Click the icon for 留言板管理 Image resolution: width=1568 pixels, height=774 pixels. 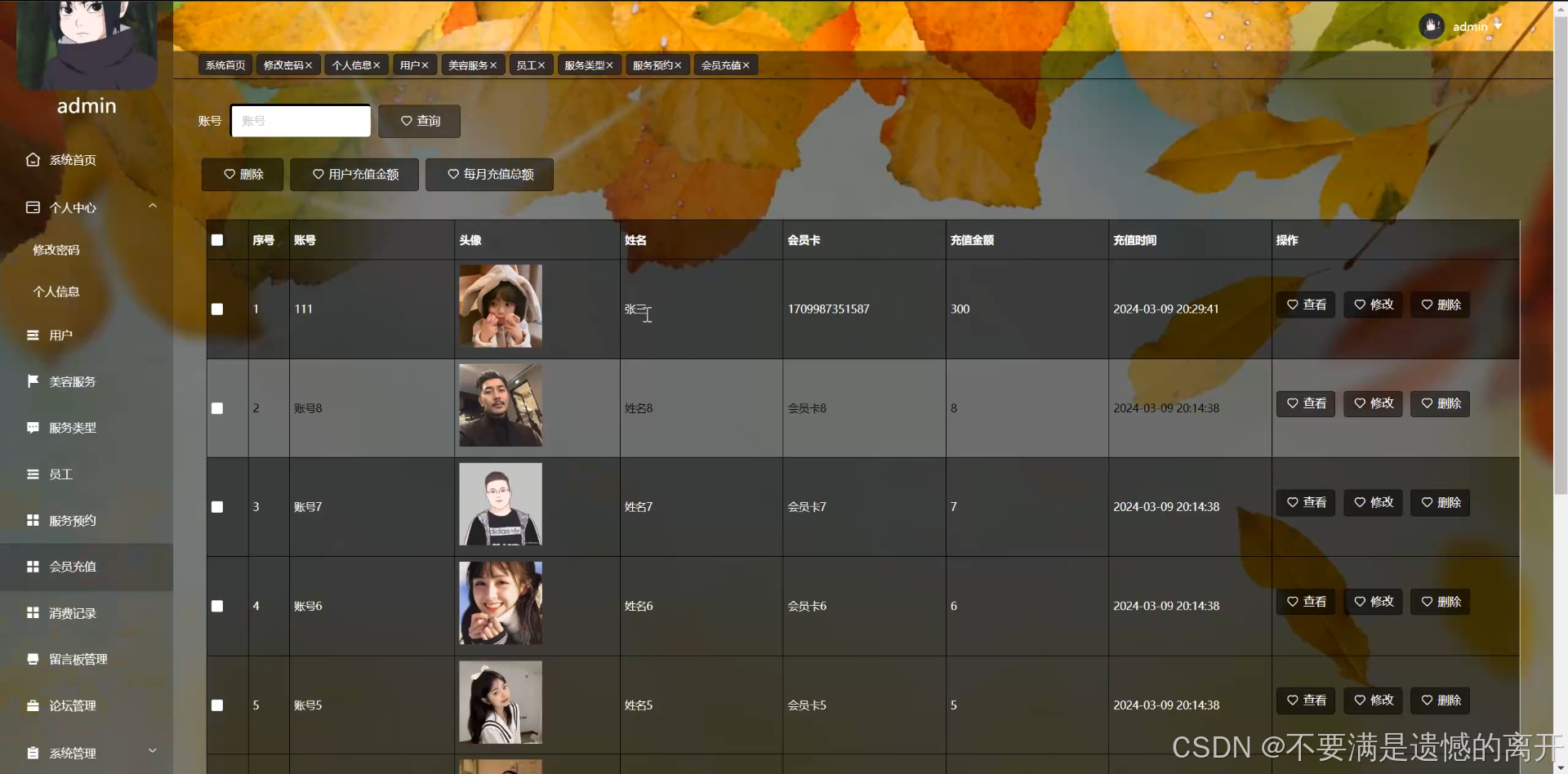coord(33,659)
